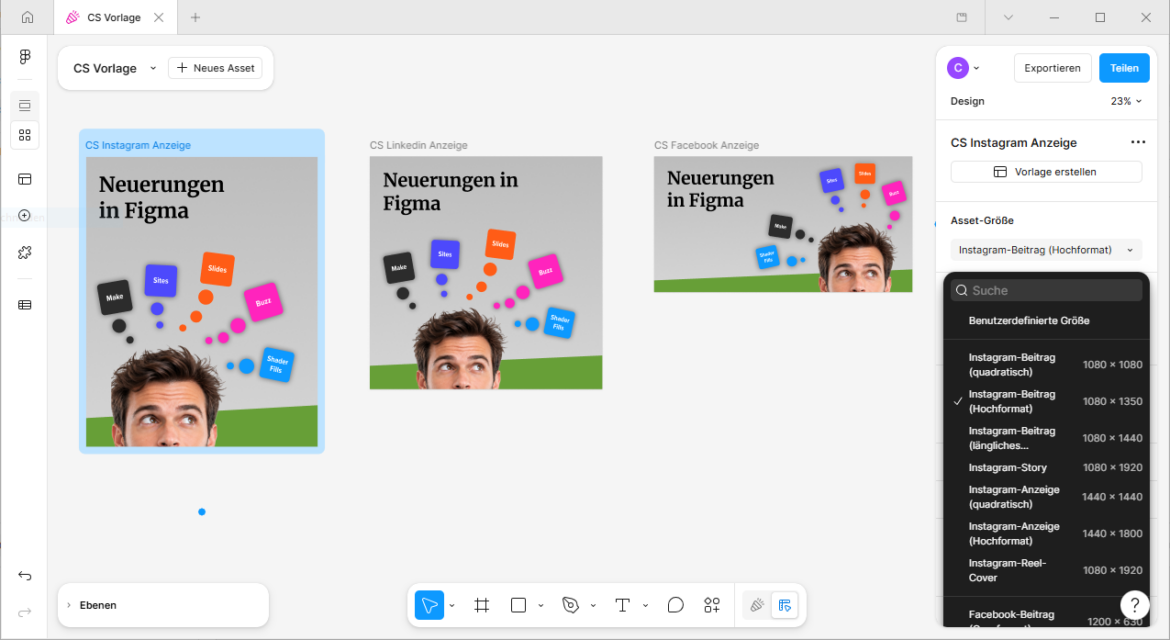Viewport: 1170px width, 640px height.
Task: Select the CS Instagram Anzeige asset thumbnail
Action: pyautogui.click(x=201, y=301)
